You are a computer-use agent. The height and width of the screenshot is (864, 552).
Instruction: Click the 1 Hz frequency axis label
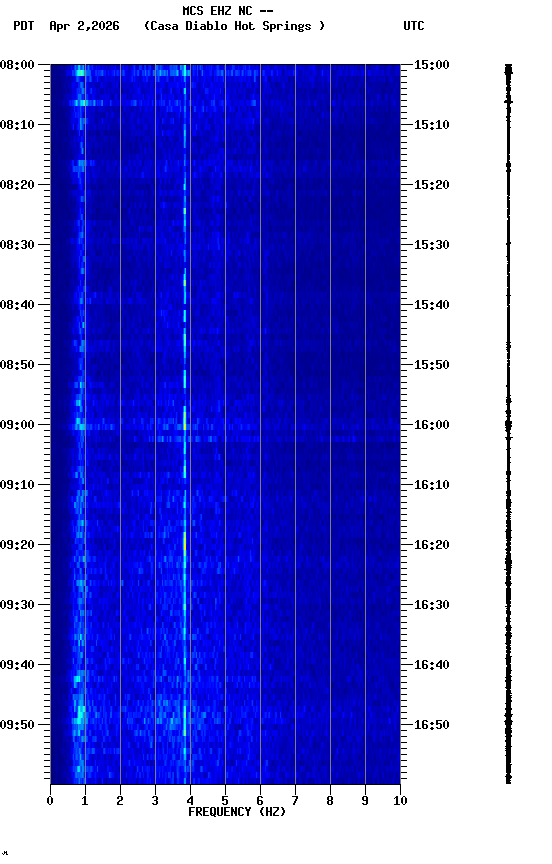pyautogui.click(x=85, y=801)
